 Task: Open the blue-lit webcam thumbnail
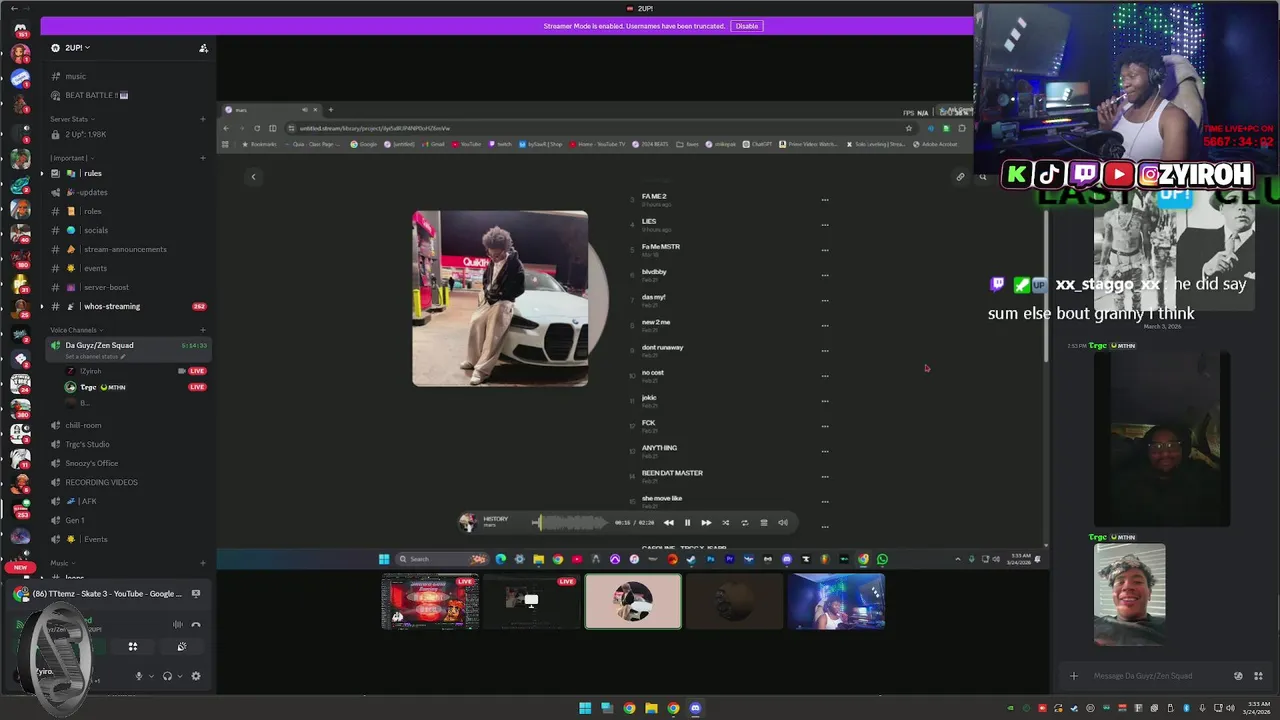[836, 601]
